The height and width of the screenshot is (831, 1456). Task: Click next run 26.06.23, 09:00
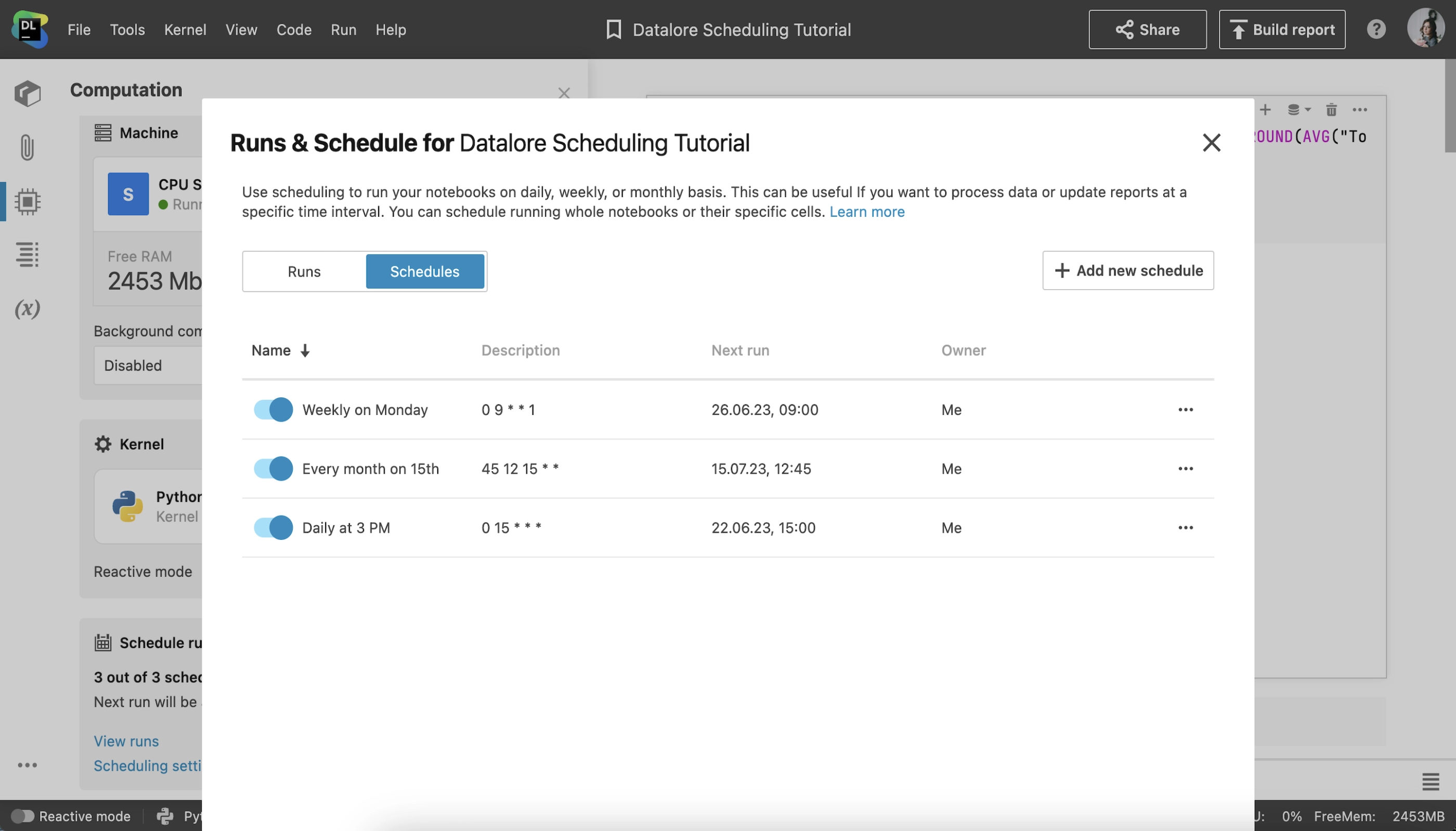click(x=764, y=410)
